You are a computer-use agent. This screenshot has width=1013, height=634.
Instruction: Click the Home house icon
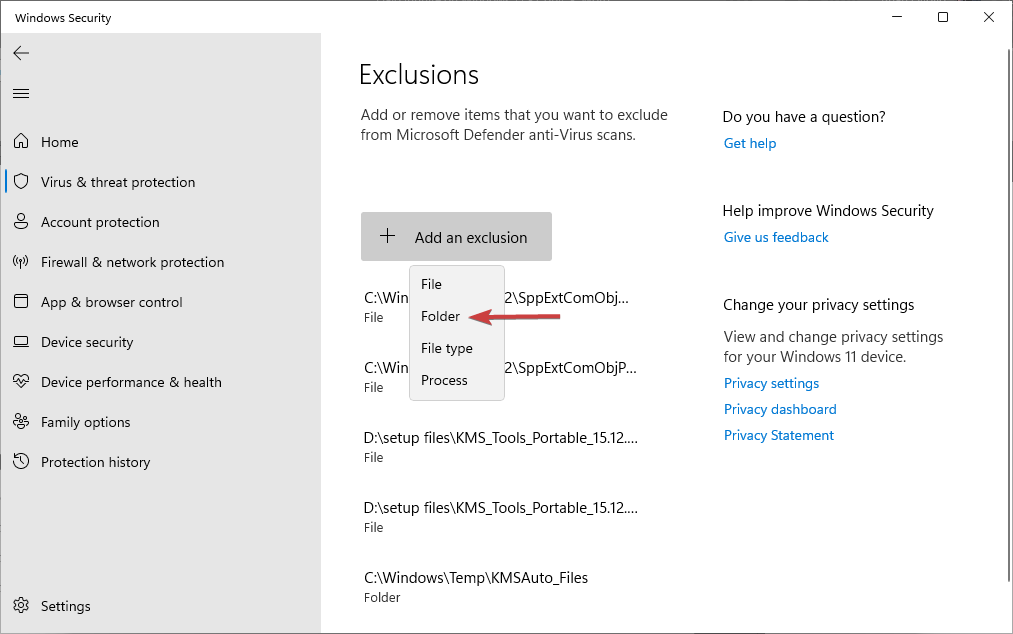21,141
